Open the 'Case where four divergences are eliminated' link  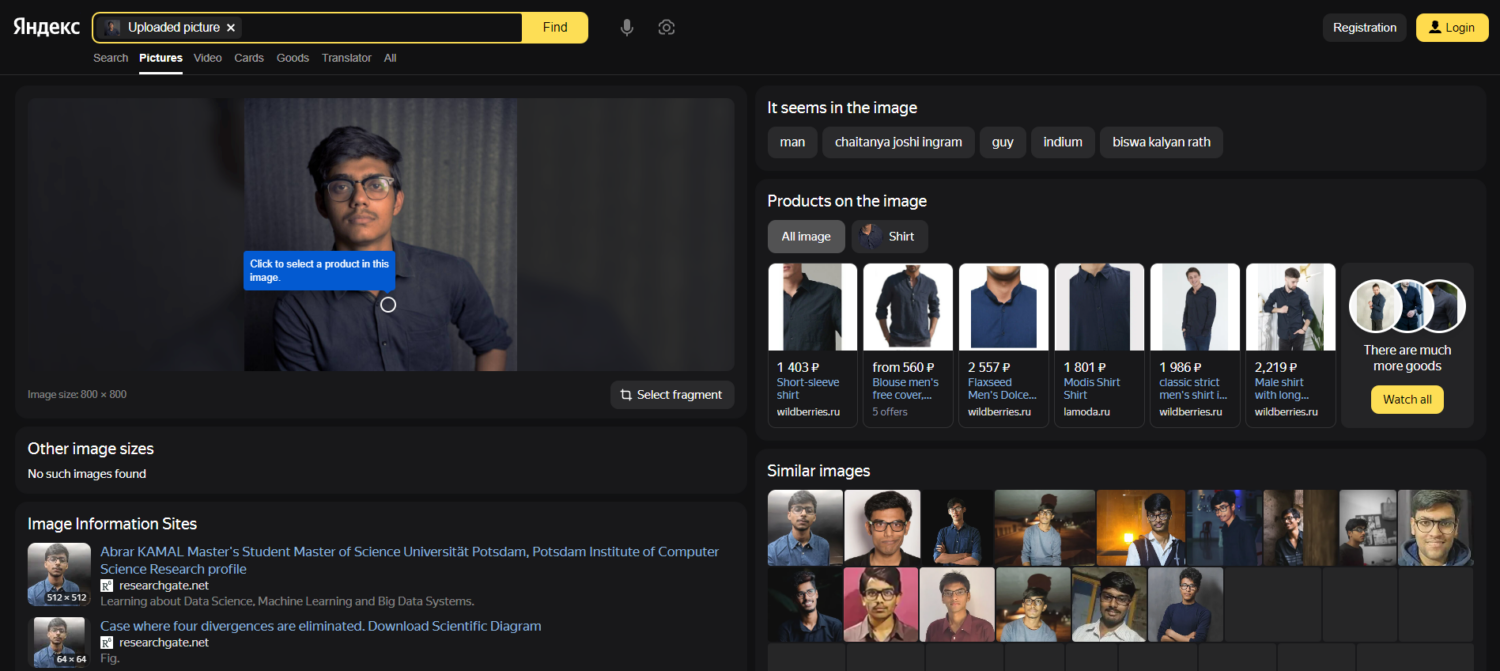click(320, 626)
